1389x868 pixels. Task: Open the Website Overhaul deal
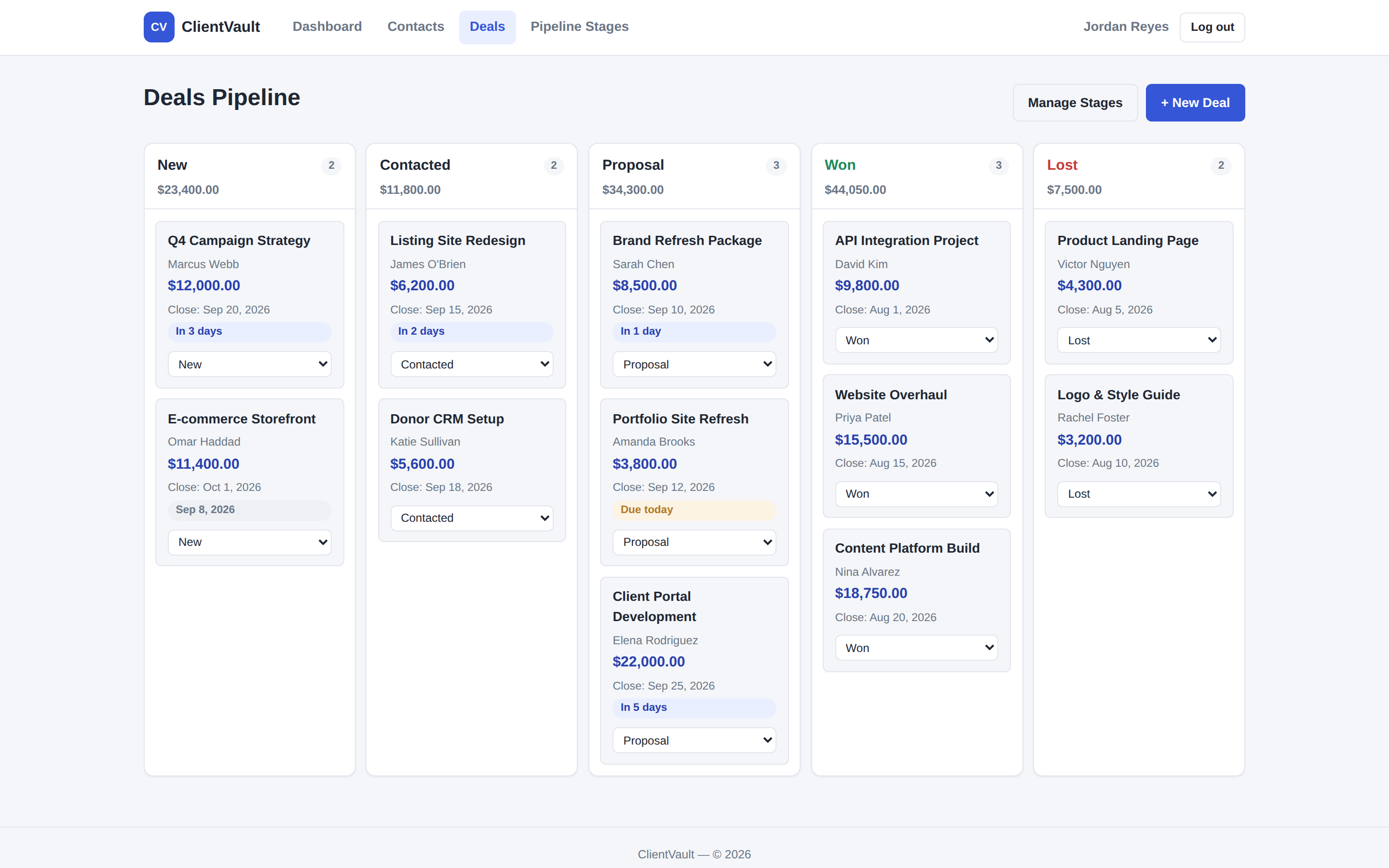pyautogui.click(x=891, y=394)
